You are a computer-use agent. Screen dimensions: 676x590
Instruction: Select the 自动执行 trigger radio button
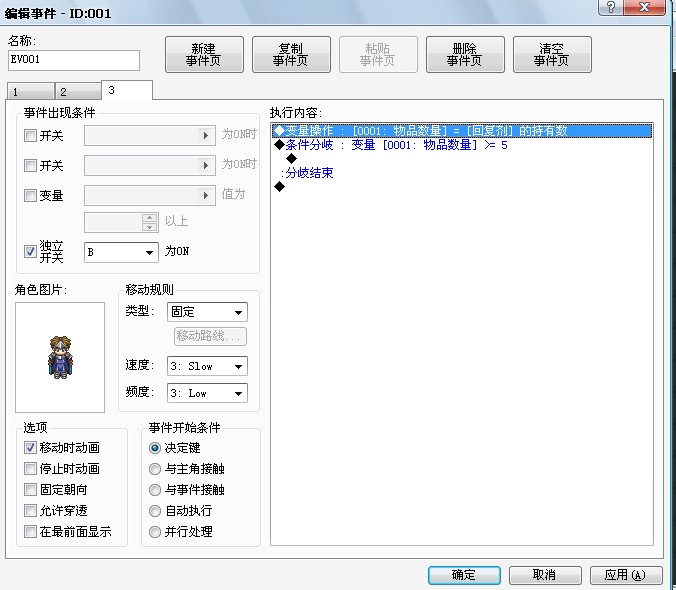[x=155, y=511]
